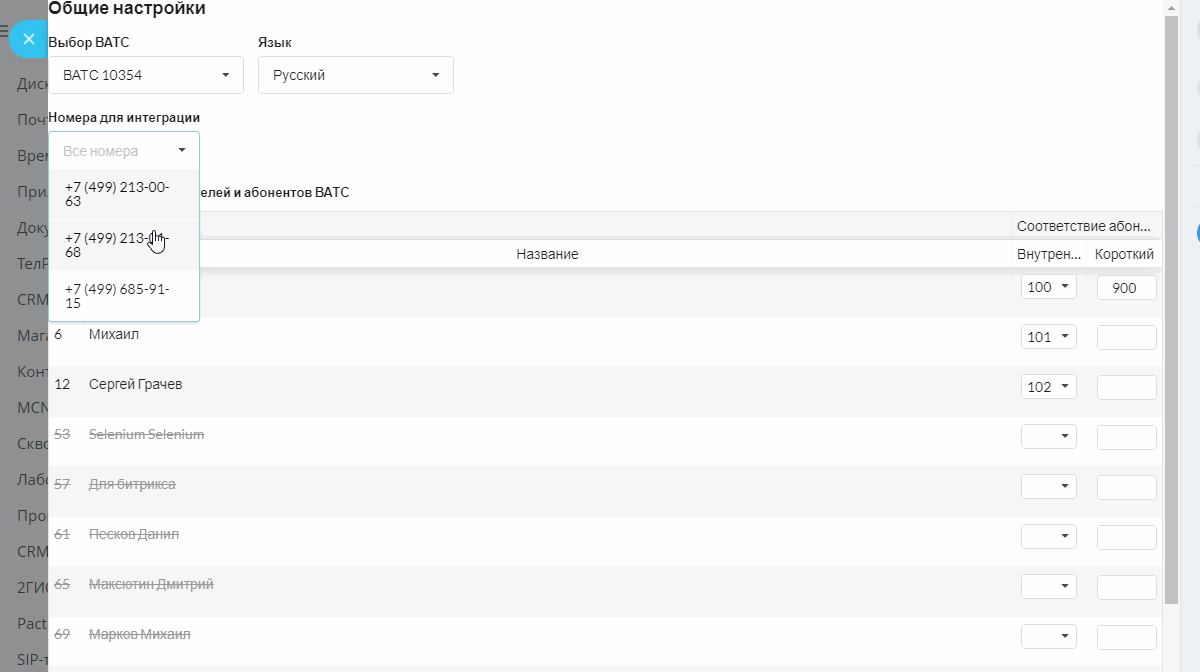Open internal number dropdown for Сергей Грачев
The image size is (1200, 672).
(1048, 387)
